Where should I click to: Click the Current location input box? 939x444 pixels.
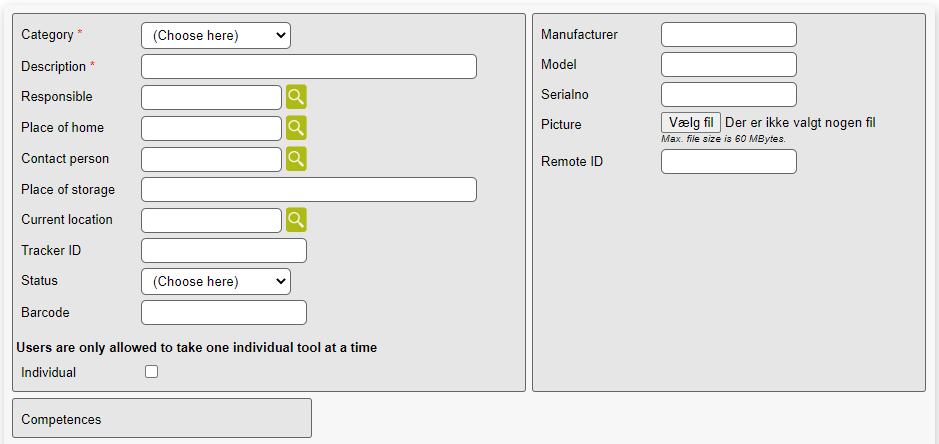pos(211,220)
